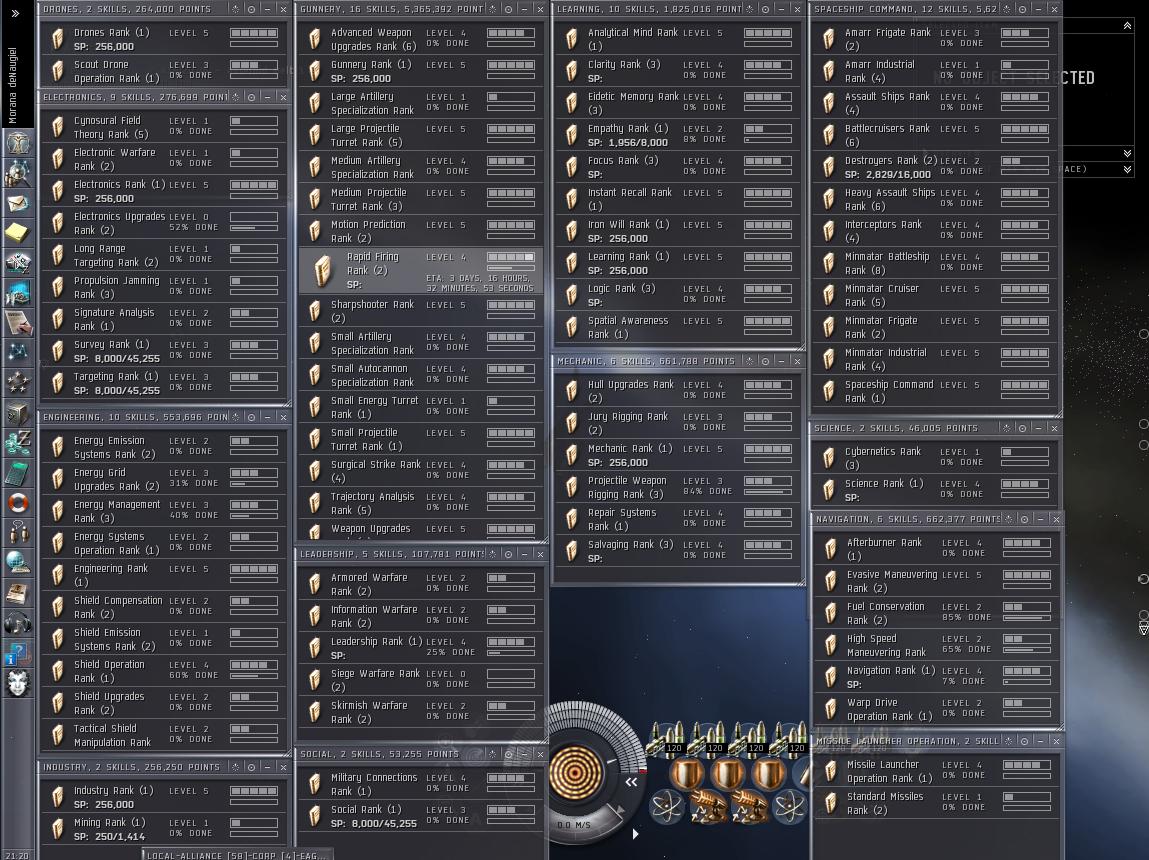
Task: Open the star map constellation icon
Action: [18, 352]
